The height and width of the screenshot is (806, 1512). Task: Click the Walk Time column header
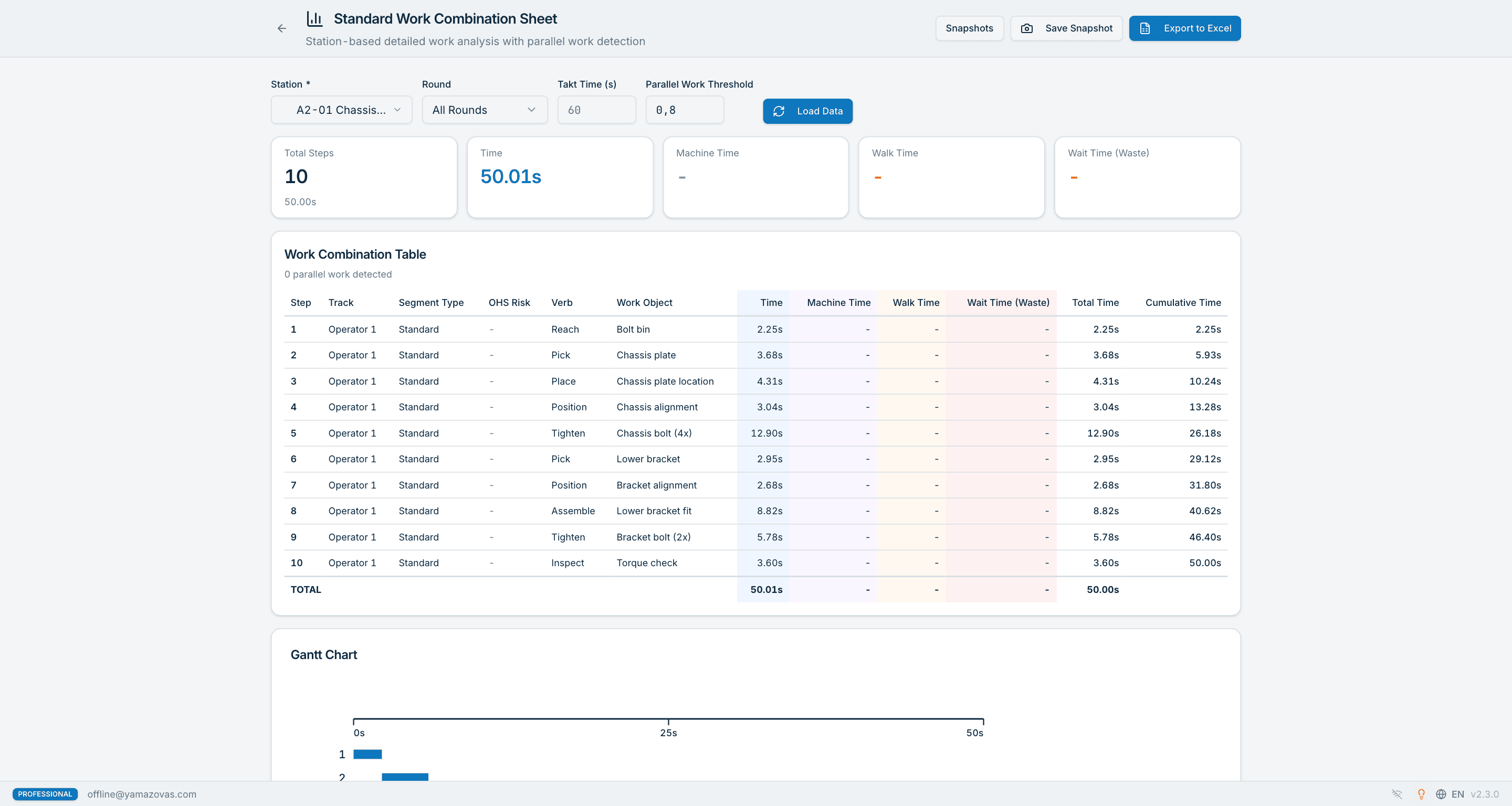pos(916,303)
